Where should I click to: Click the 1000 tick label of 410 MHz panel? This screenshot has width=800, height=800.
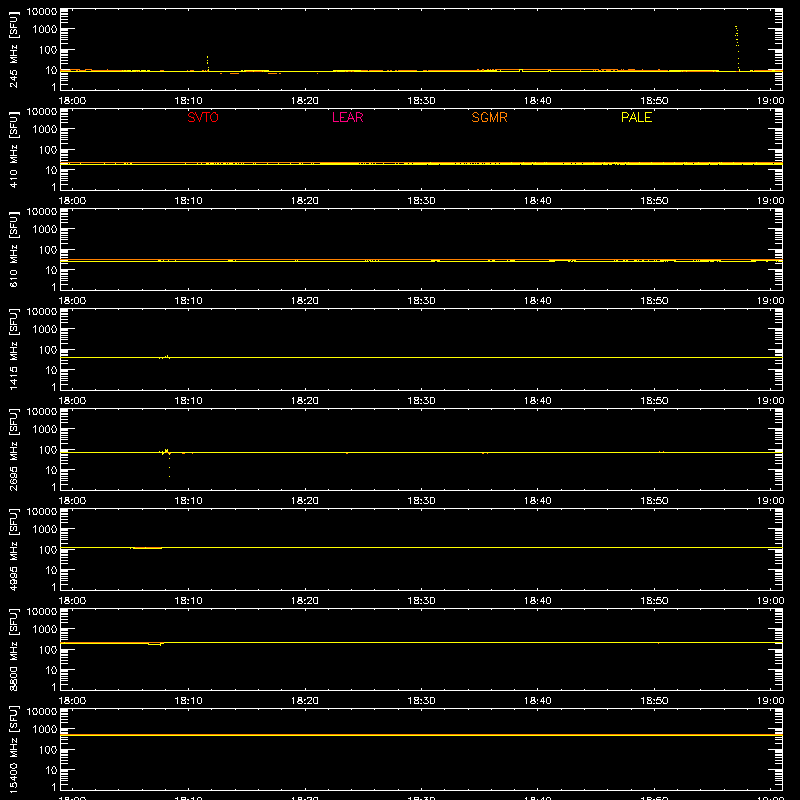(x=45, y=130)
